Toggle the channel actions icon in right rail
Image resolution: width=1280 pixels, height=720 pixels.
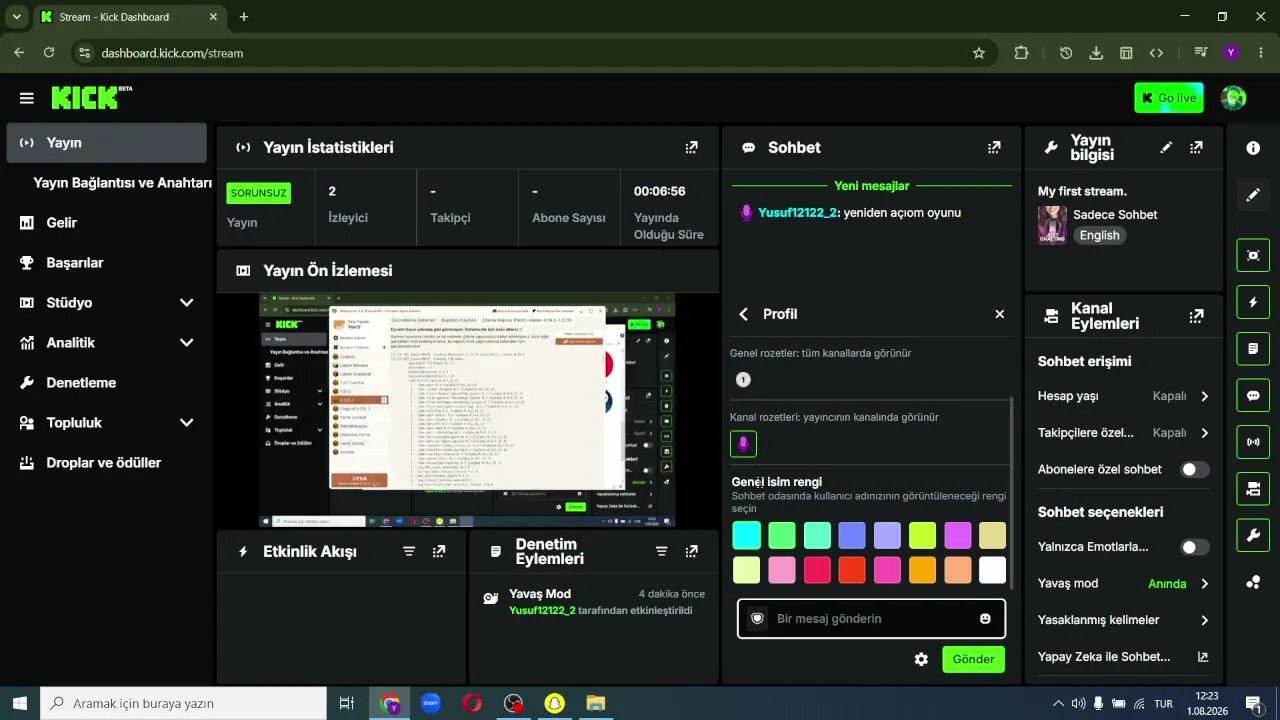[x=1253, y=489]
